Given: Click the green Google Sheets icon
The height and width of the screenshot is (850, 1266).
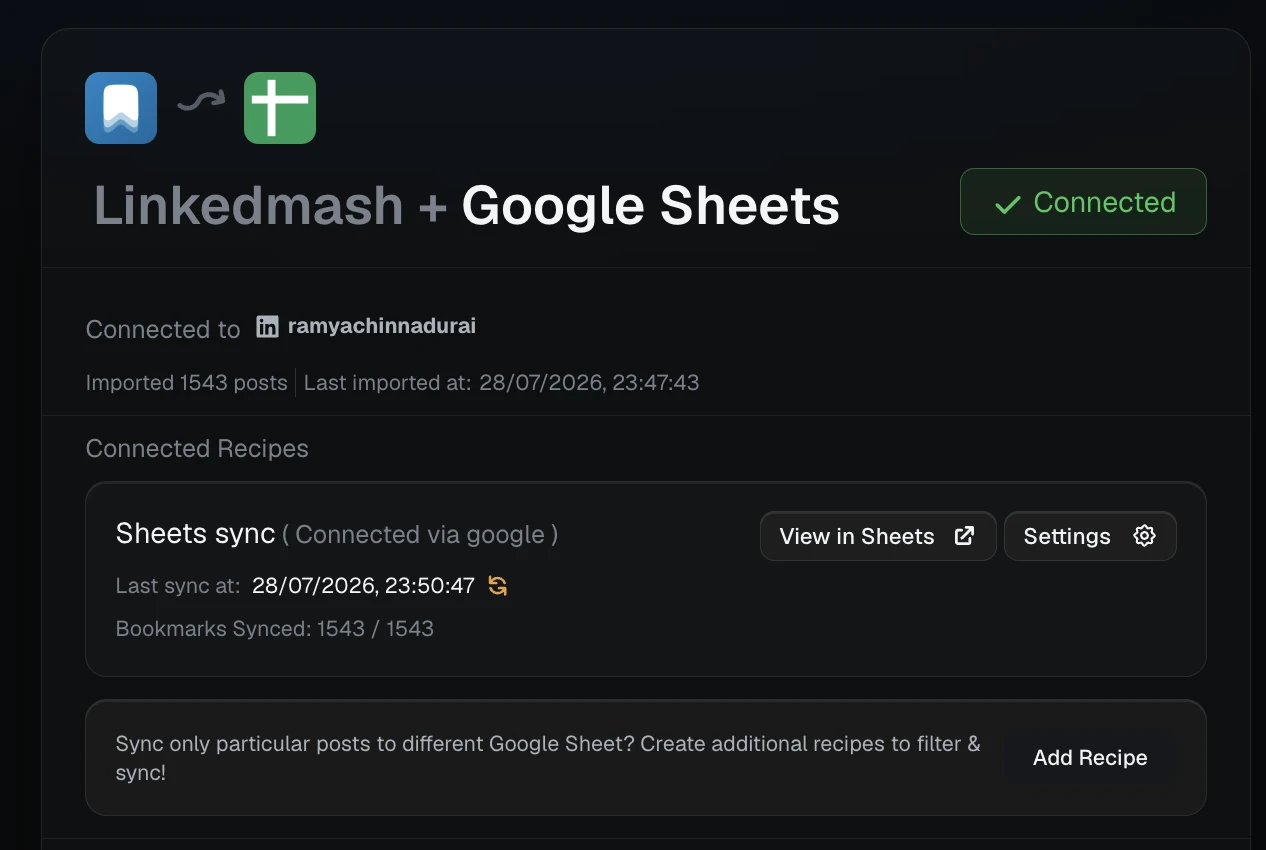Looking at the screenshot, I should [x=280, y=108].
